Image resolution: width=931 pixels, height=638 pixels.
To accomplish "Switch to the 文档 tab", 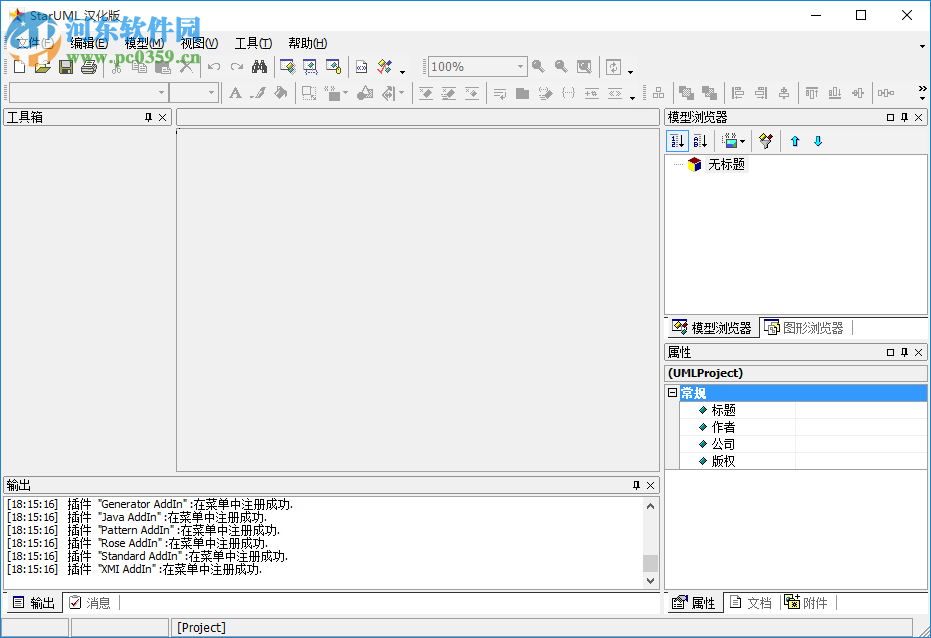I will click(x=751, y=603).
